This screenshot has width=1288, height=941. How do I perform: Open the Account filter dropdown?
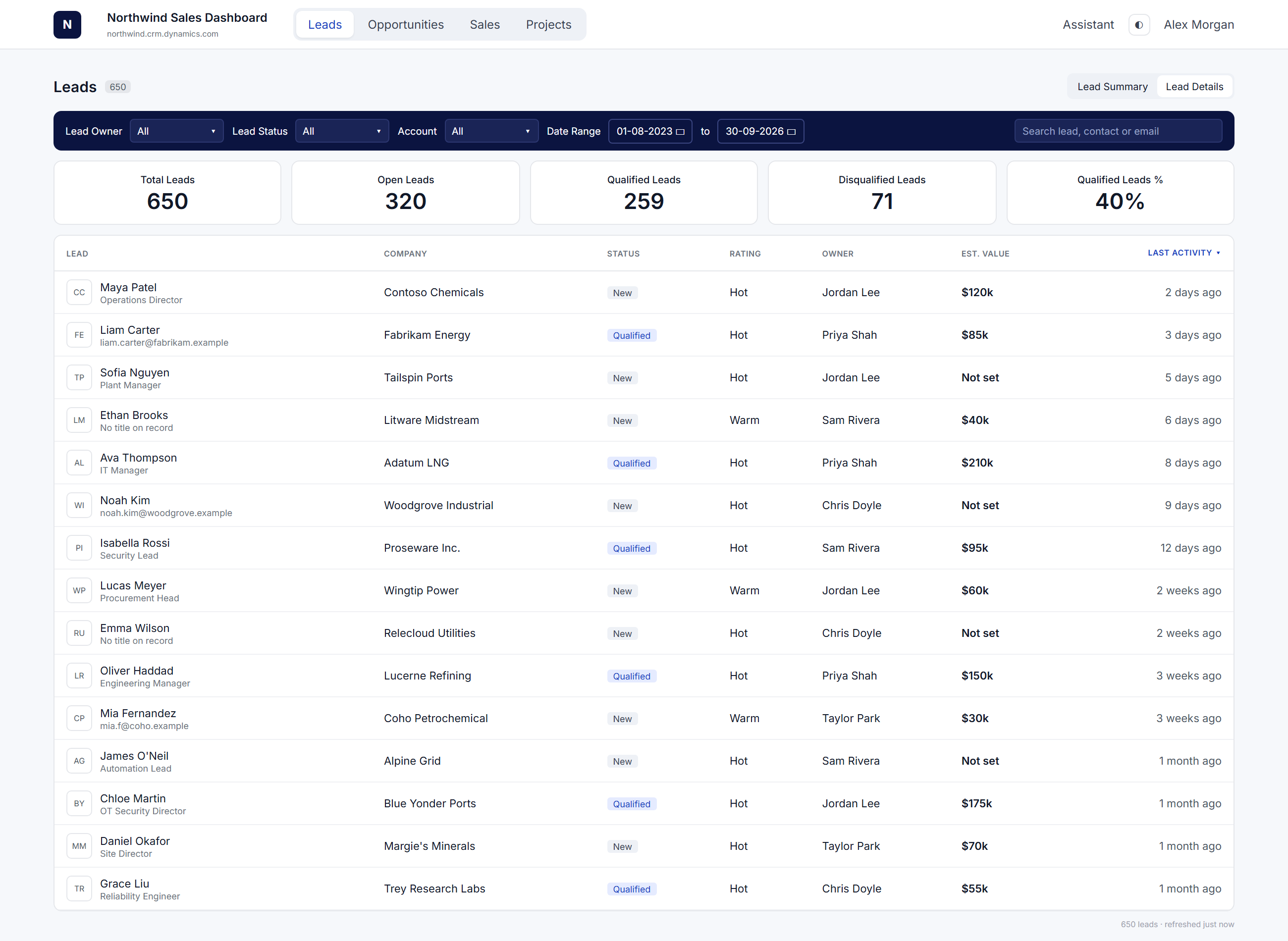tap(491, 131)
